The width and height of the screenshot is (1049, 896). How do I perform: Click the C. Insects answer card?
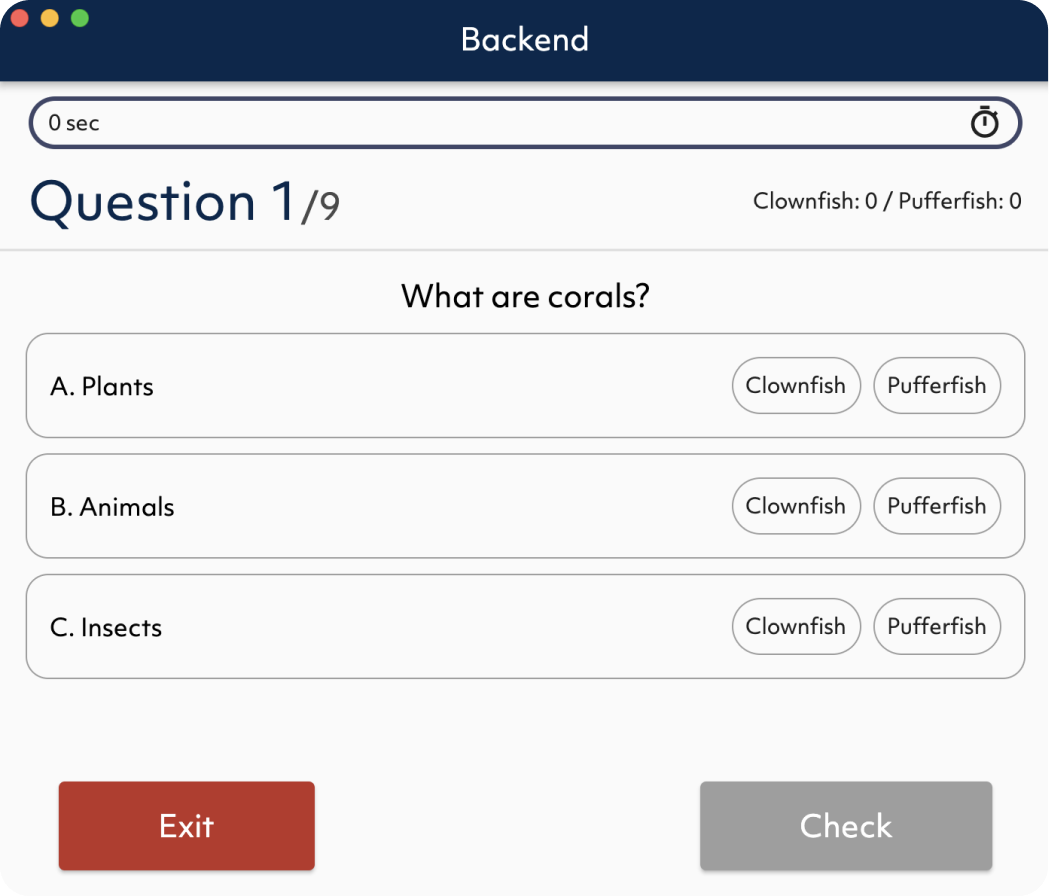(x=525, y=626)
